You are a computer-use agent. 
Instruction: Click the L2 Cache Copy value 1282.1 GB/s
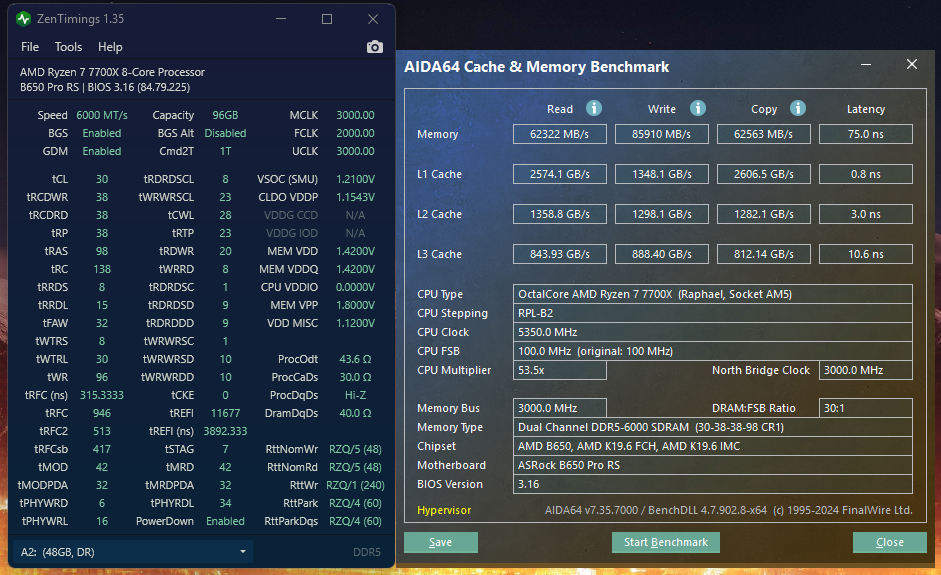click(x=764, y=214)
